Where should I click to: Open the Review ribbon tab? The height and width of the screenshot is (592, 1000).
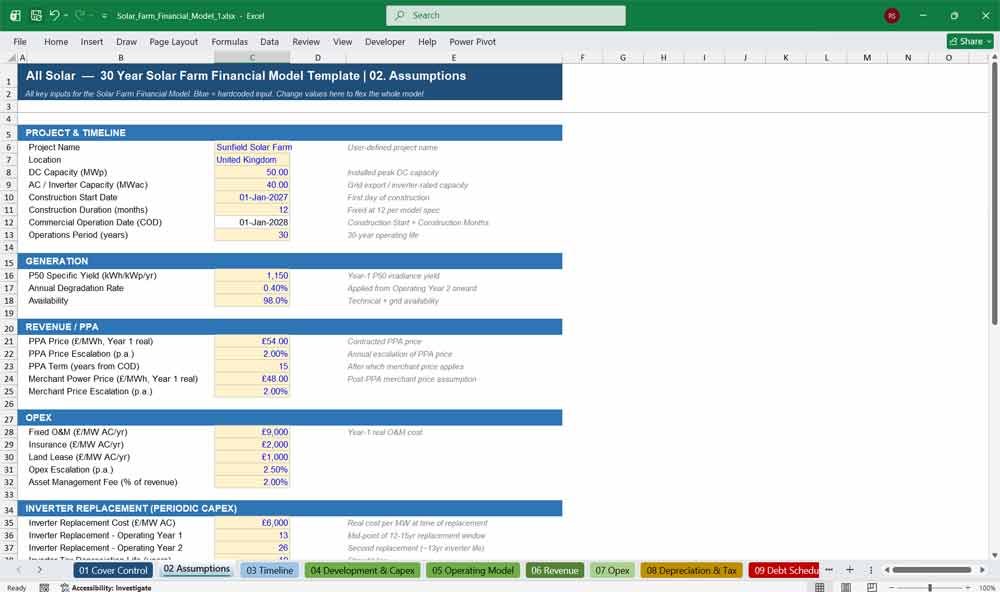pos(306,41)
